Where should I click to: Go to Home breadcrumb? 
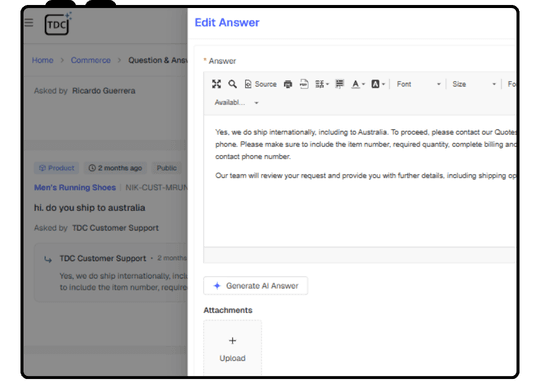point(43,60)
